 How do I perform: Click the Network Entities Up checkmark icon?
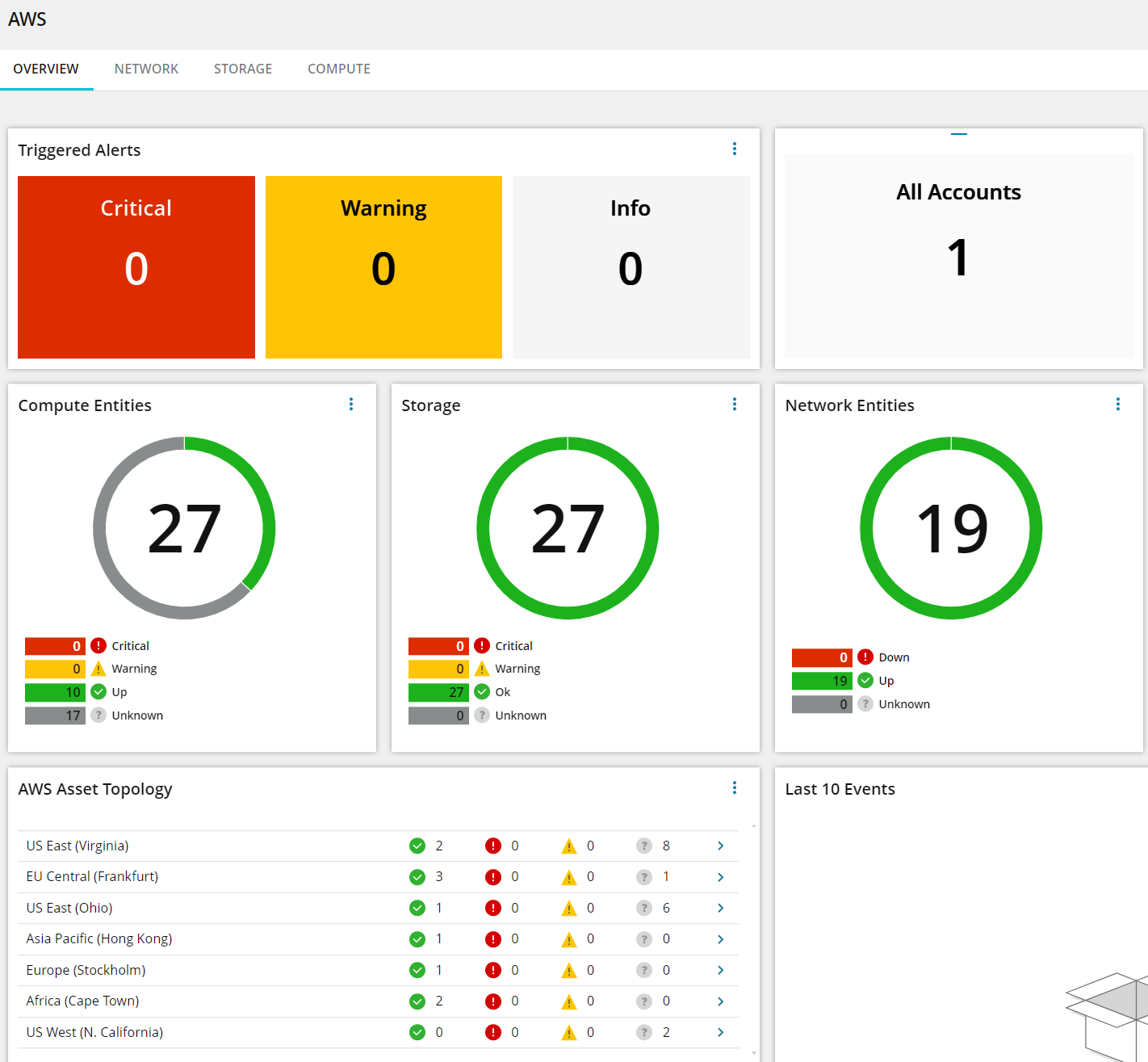point(865,680)
